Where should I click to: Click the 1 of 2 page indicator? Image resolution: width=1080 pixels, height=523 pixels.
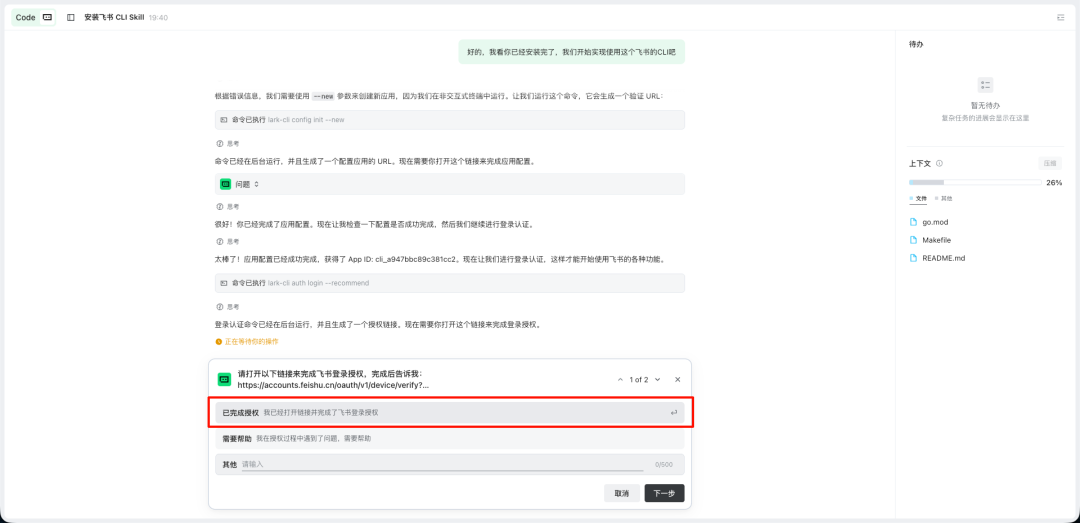click(x=638, y=380)
